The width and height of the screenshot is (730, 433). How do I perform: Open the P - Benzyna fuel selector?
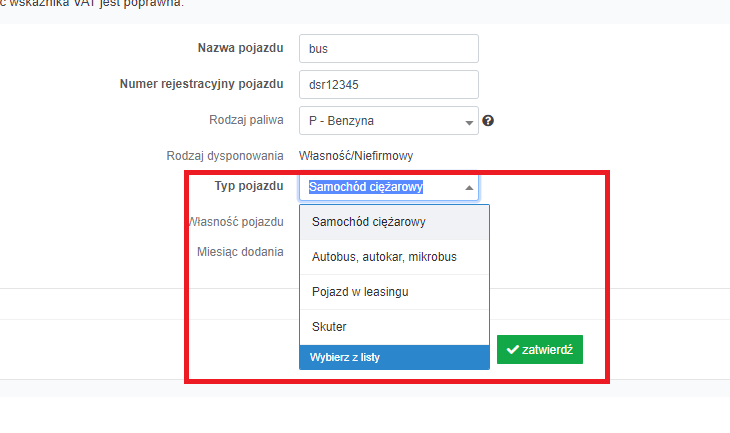pos(389,121)
